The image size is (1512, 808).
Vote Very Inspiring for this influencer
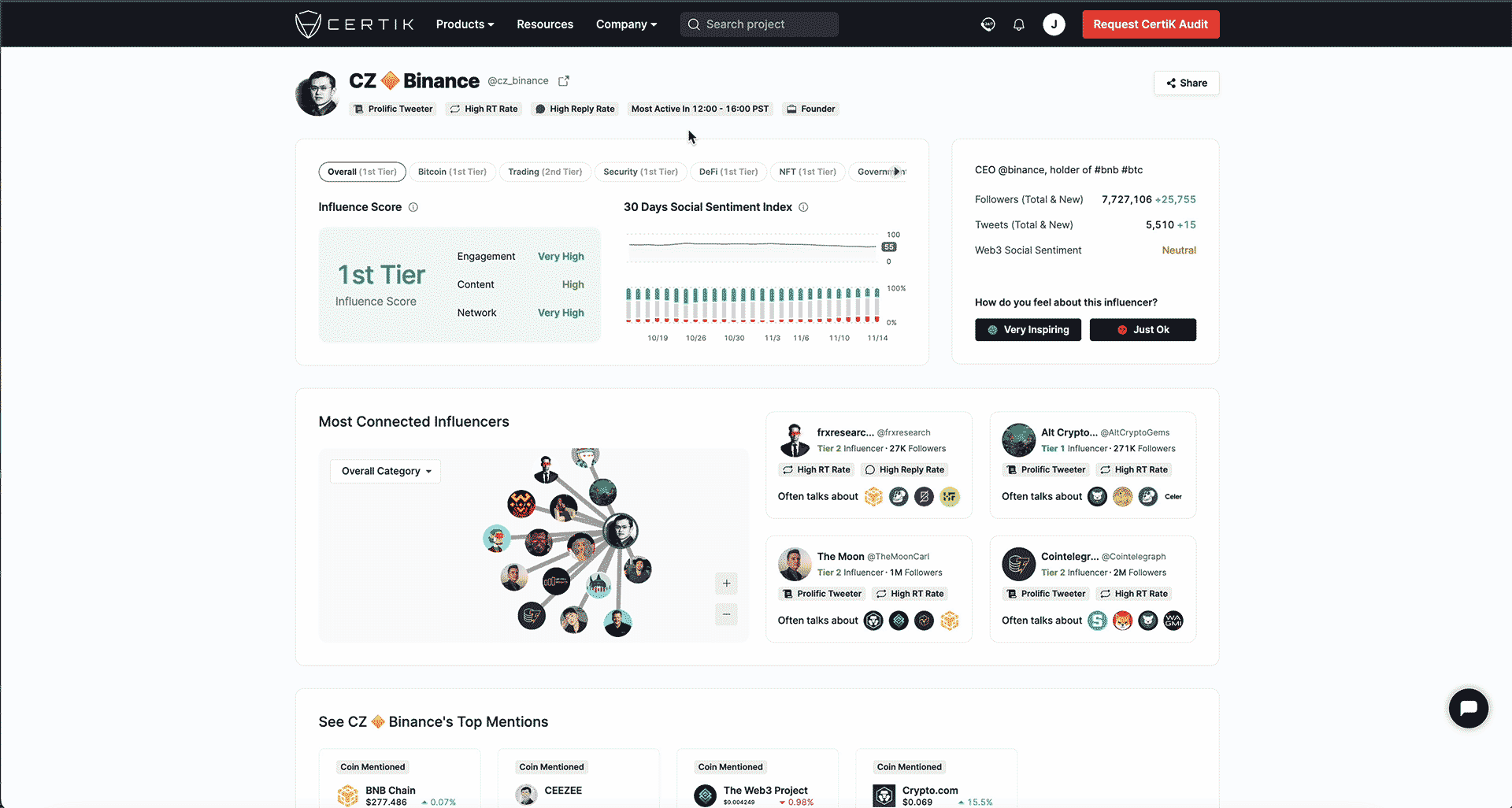coord(1028,330)
